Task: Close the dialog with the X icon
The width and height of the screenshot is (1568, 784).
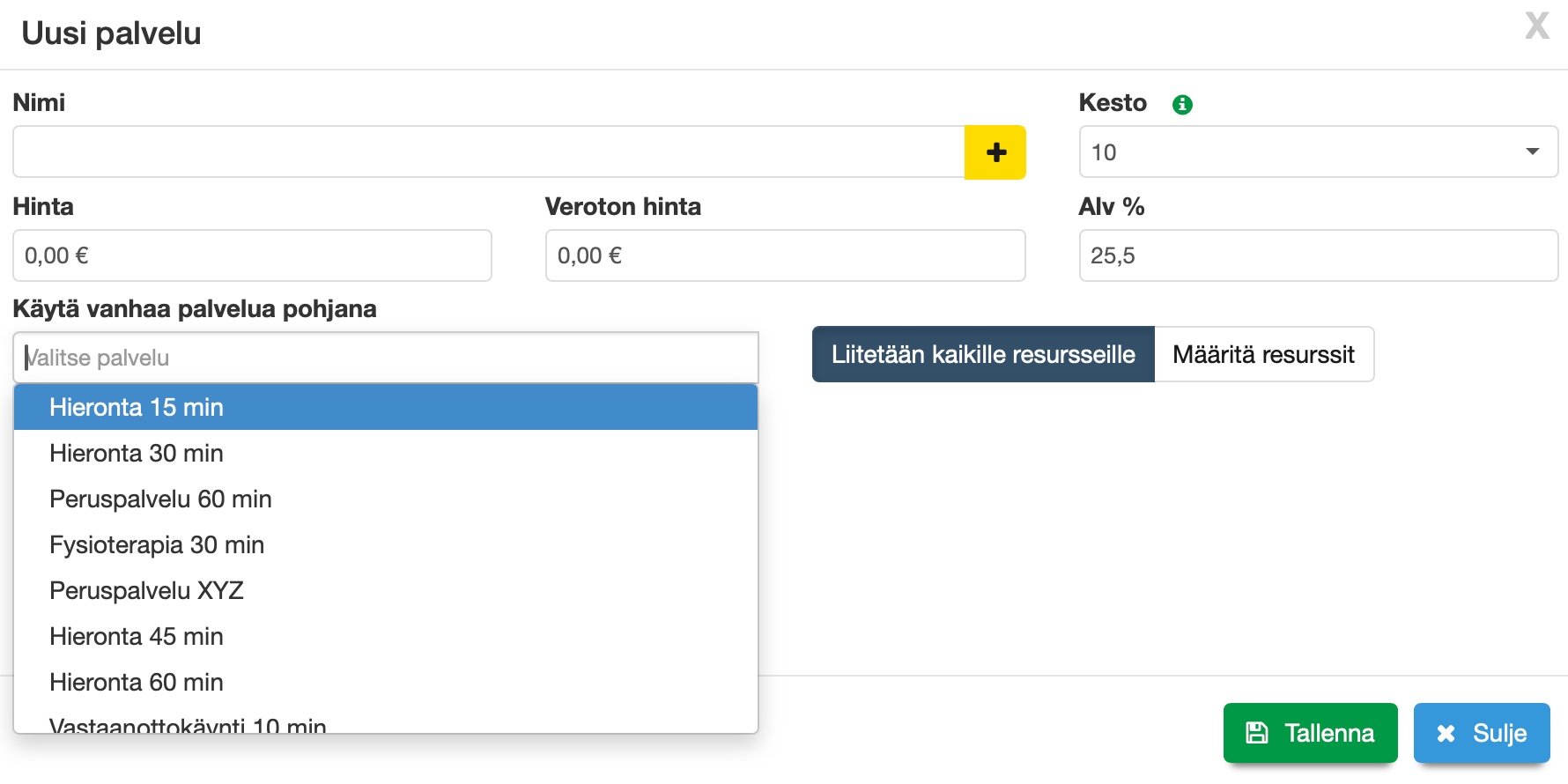Action: click(x=1537, y=26)
